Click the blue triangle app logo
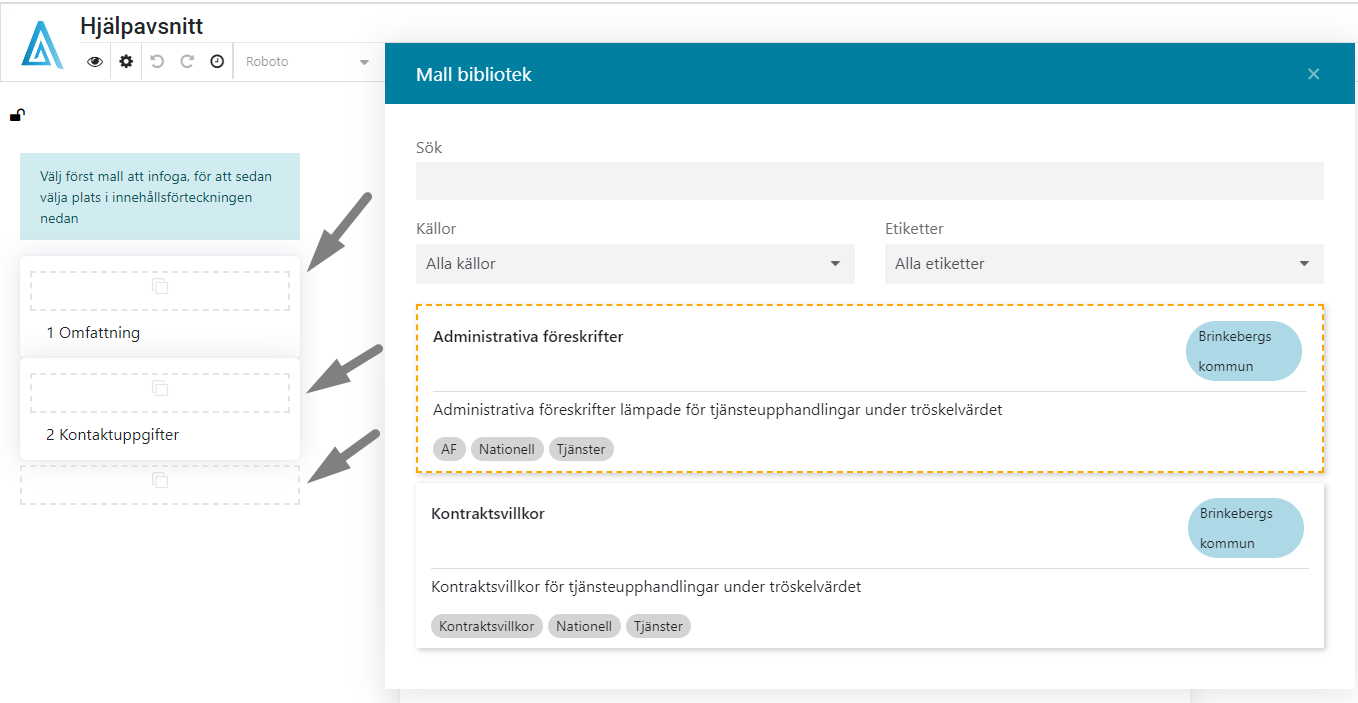The width and height of the screenshot is (1358, 703). click(42, 44)
